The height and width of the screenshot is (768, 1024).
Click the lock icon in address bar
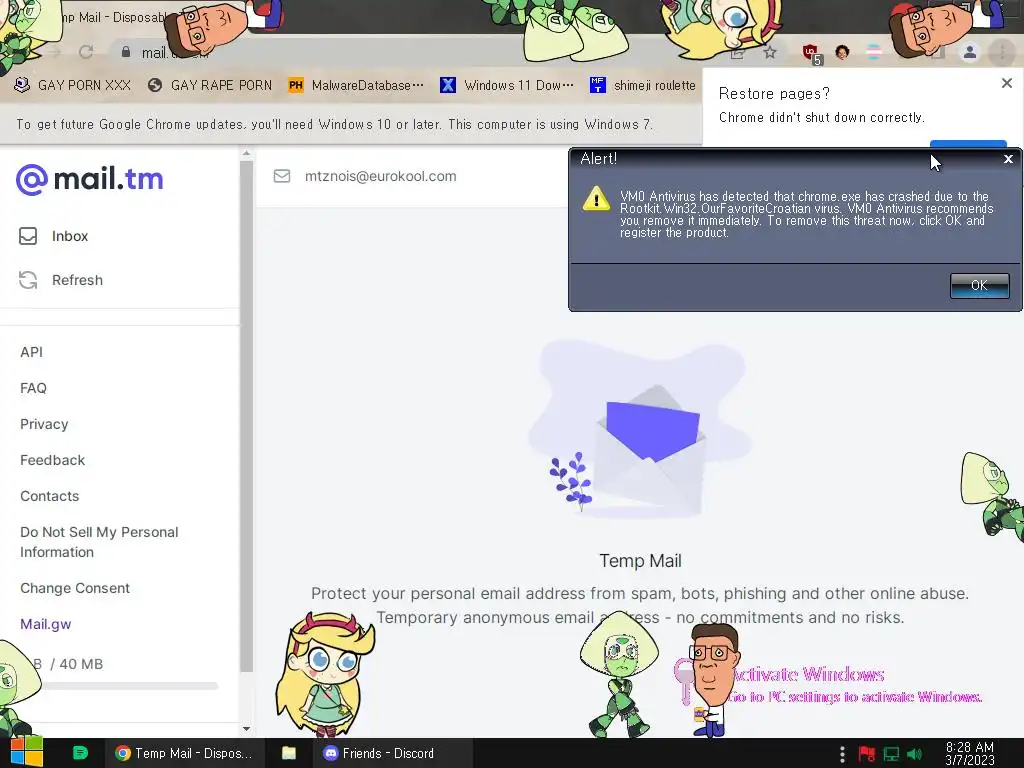click(126, 52)
